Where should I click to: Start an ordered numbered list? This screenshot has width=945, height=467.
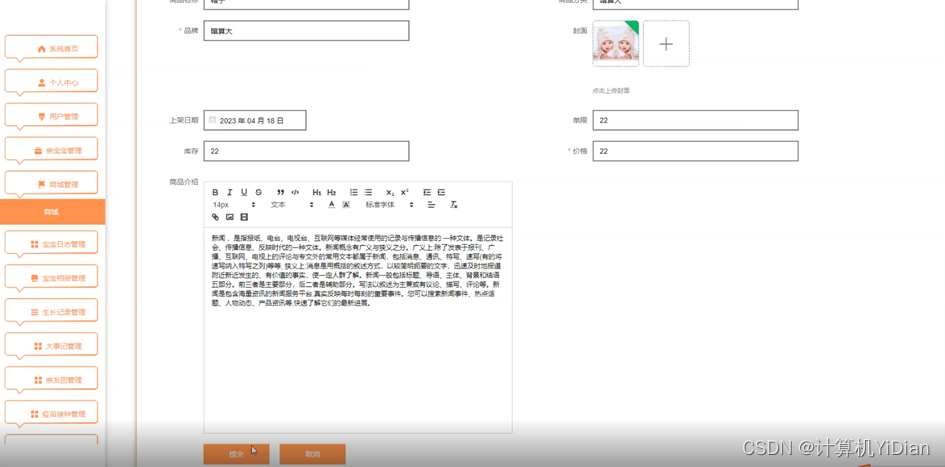tap(354, 192)
